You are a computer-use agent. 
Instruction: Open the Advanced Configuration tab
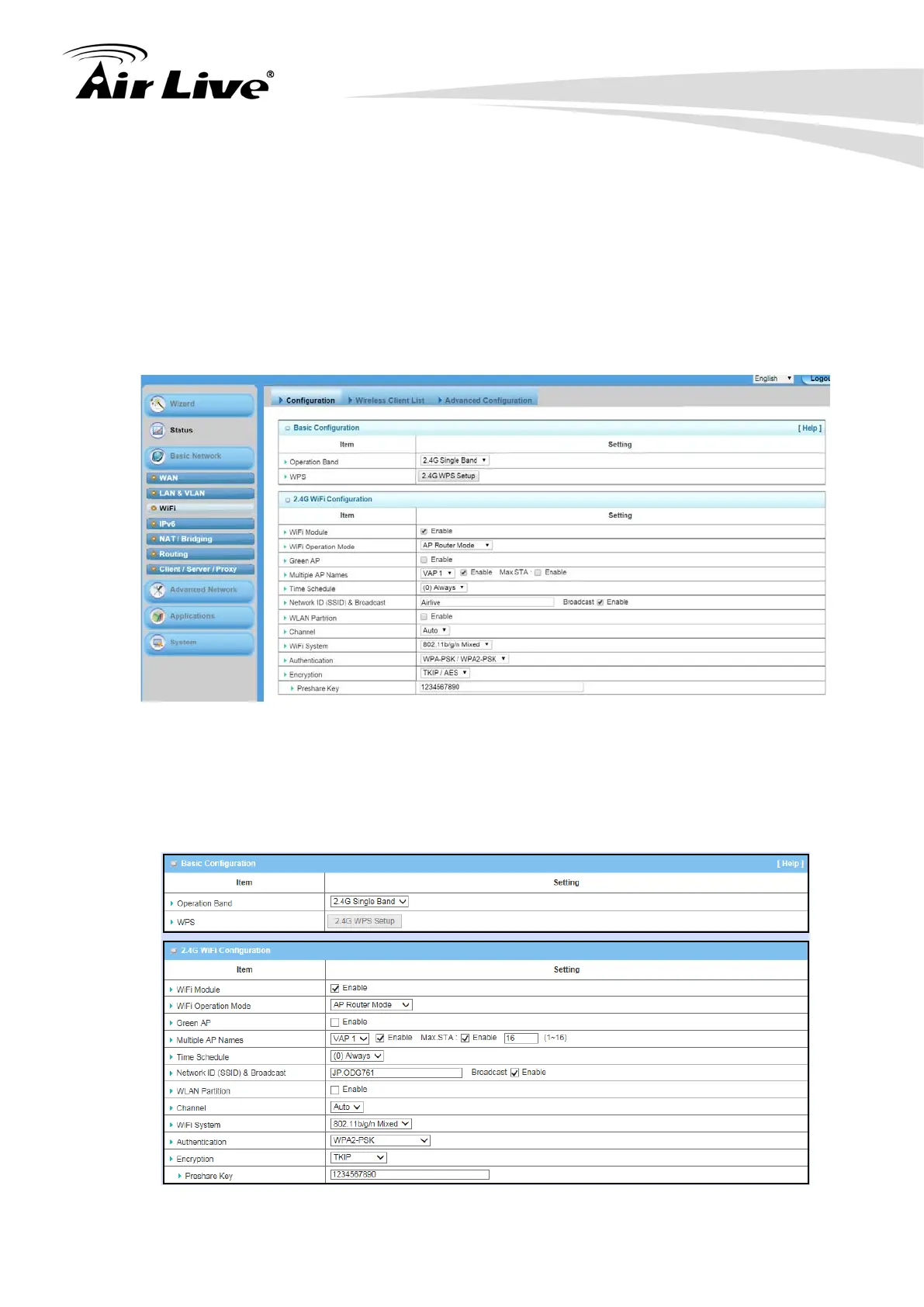pyautogui.click(x=488, y=400)
